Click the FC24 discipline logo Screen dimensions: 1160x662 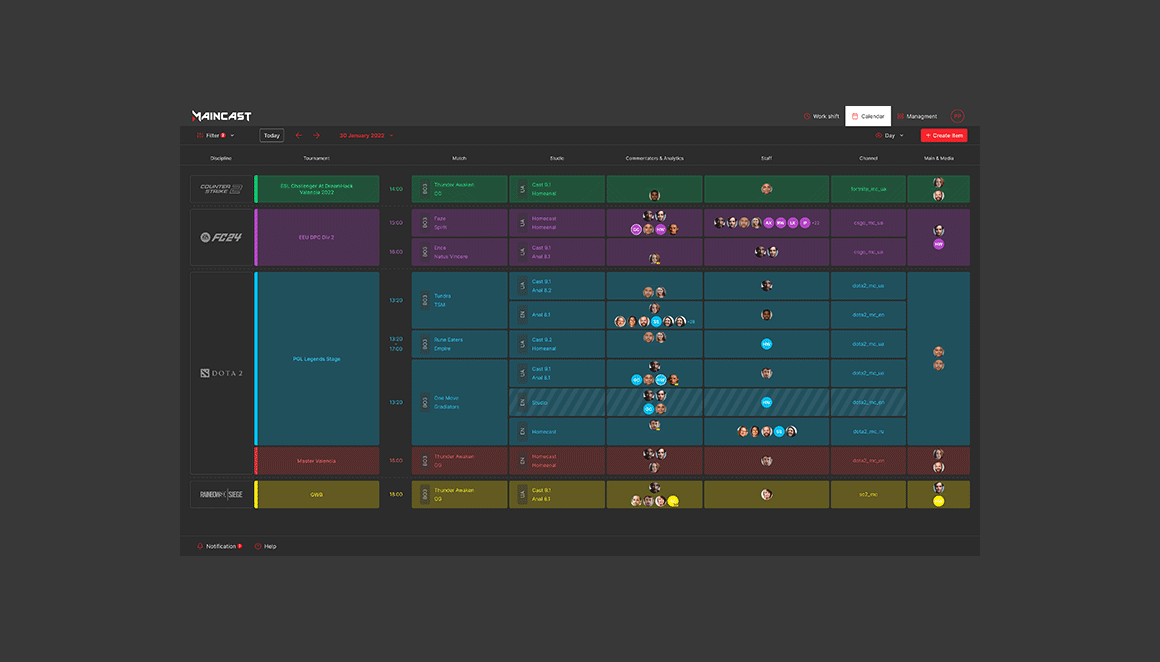[221, 237]
